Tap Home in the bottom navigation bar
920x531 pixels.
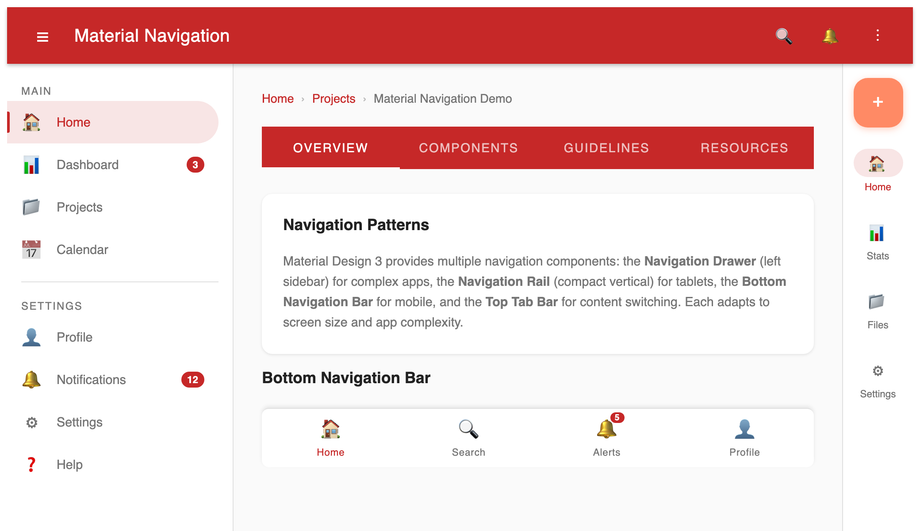click(330, 438)
